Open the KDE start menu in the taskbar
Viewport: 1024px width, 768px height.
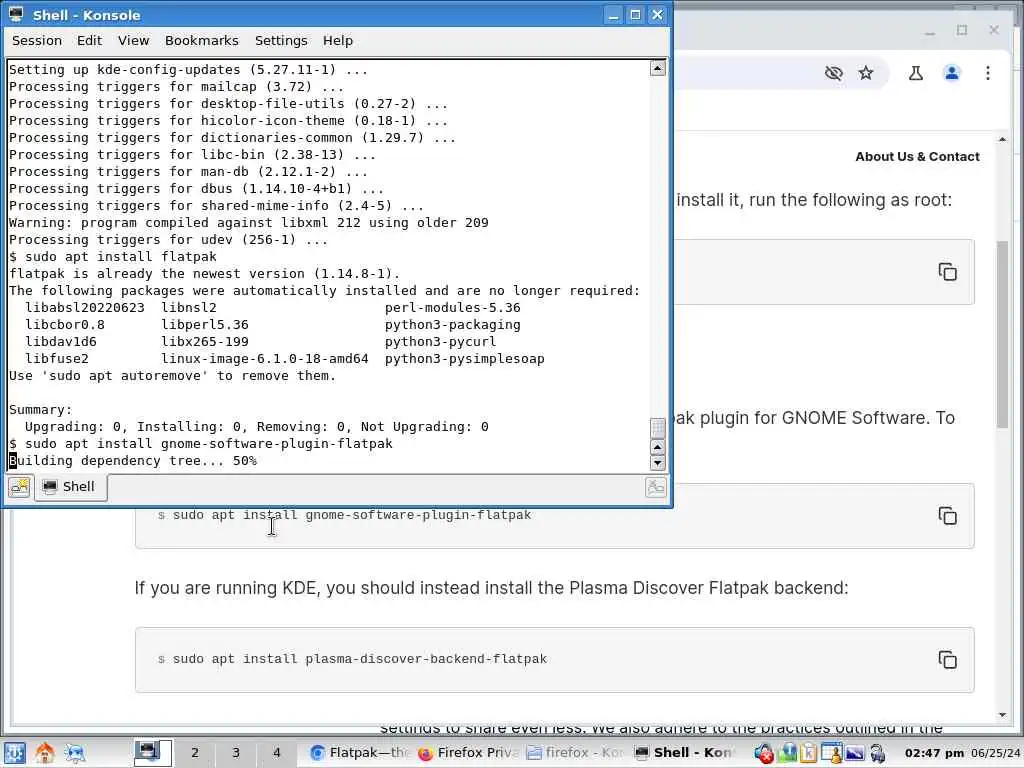tap(14, 753)
